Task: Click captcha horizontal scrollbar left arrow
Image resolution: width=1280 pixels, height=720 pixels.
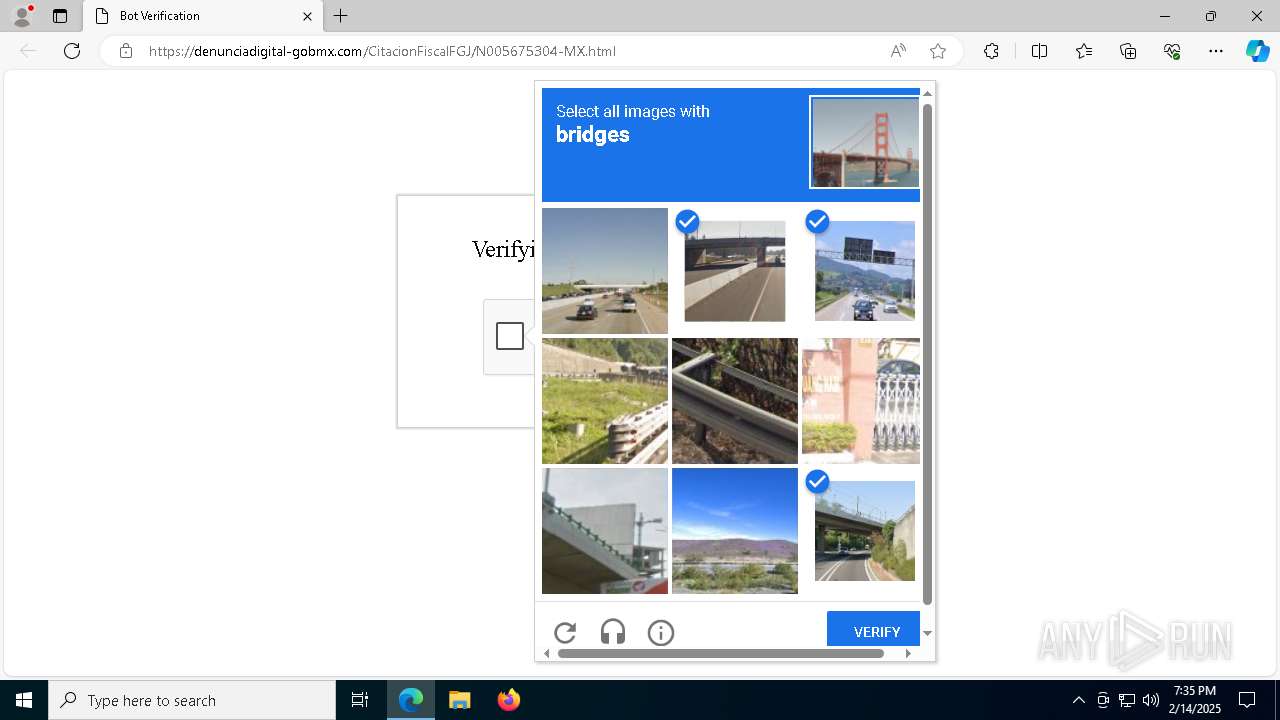Action: pos(546,653)
